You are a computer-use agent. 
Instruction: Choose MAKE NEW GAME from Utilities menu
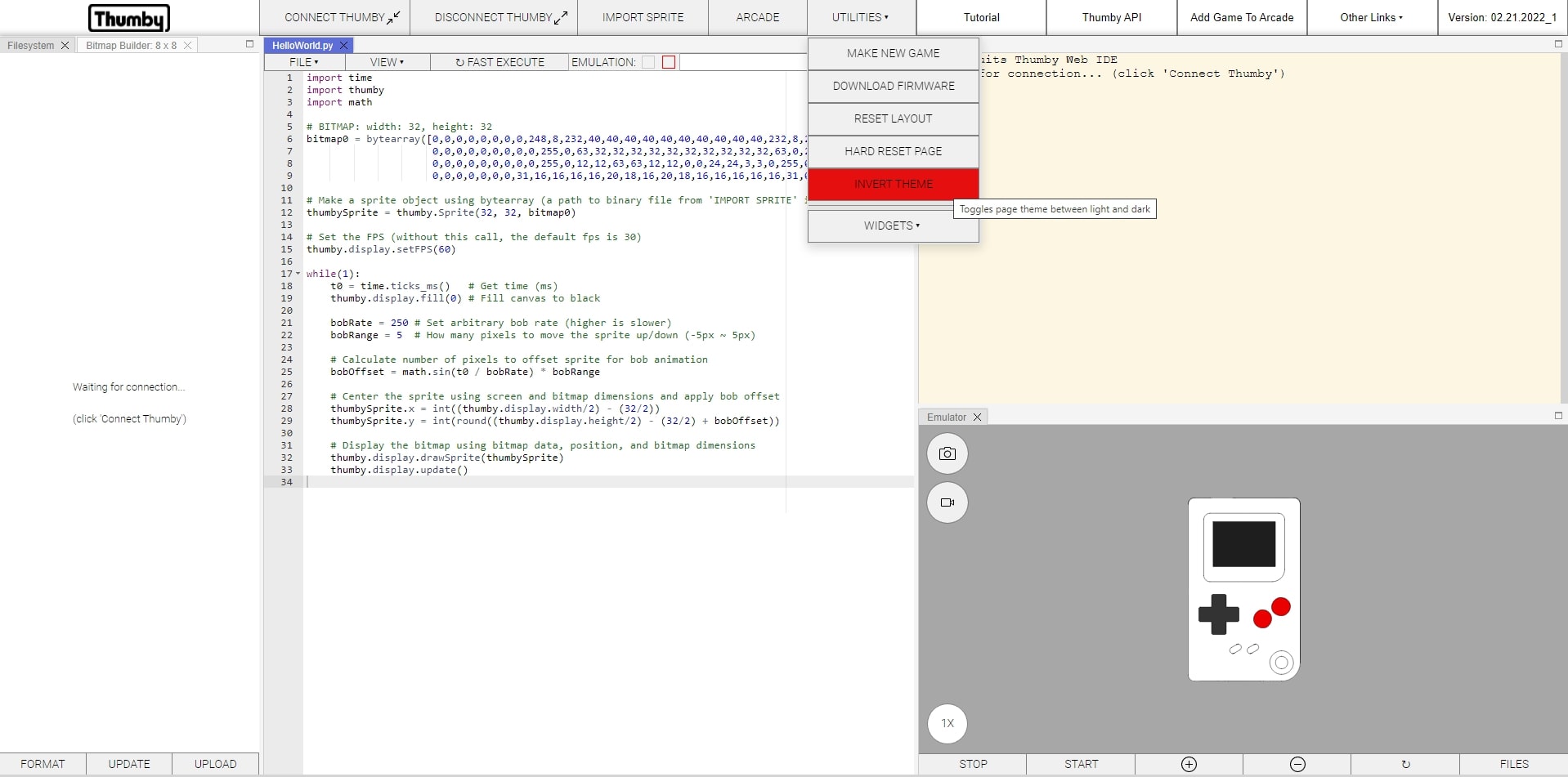click(893, 53)
